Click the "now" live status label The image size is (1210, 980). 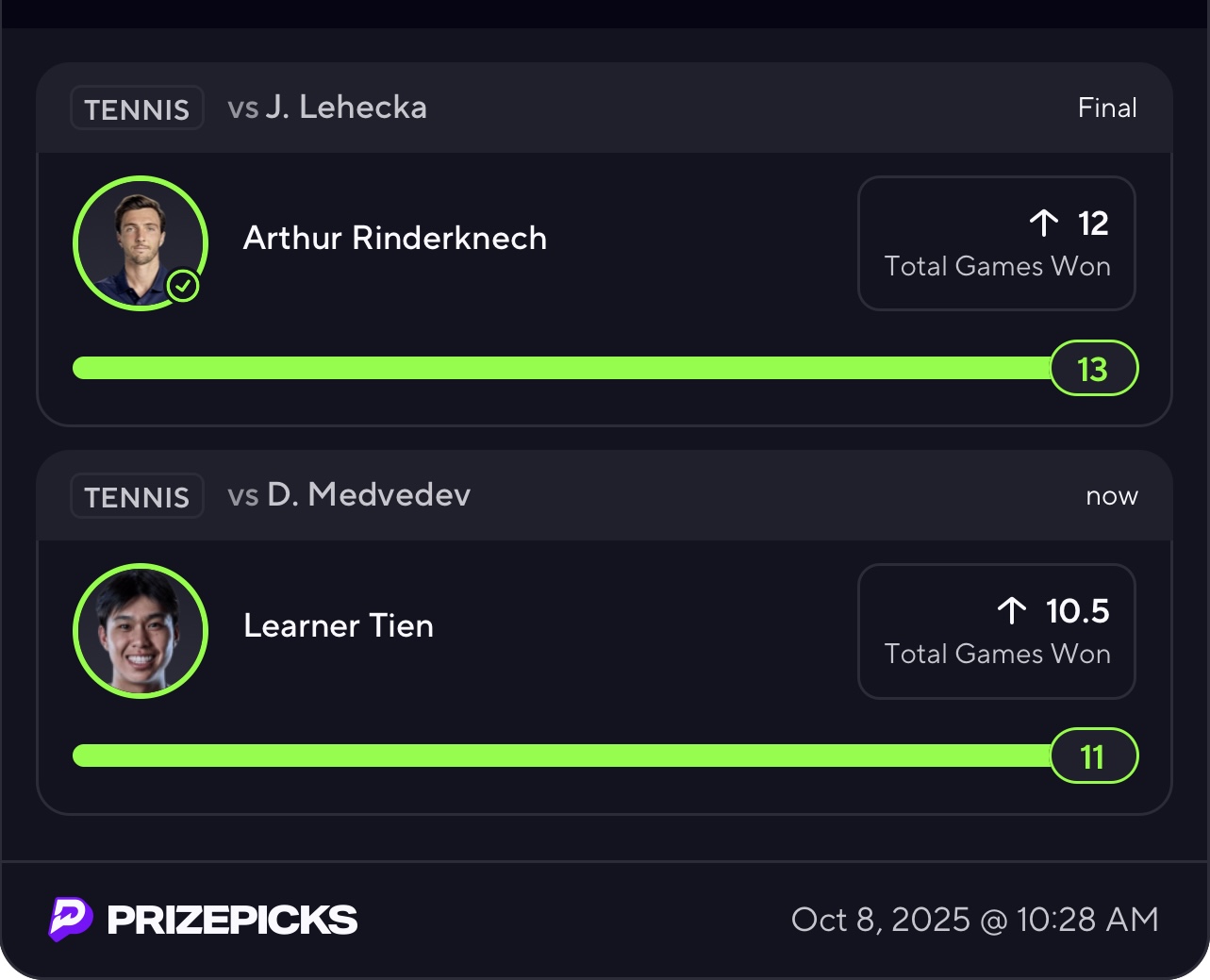[x=1111, y=496]
